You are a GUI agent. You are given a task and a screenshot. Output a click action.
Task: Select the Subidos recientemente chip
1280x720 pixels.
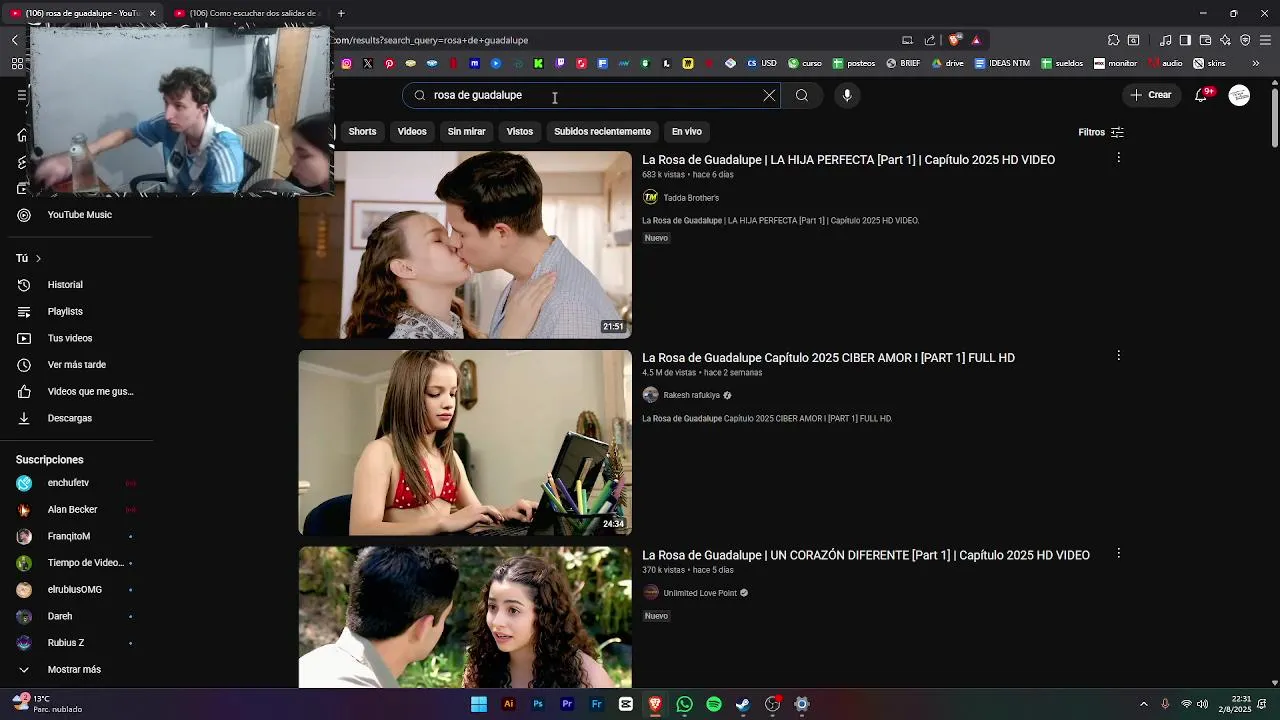point(602,132)
